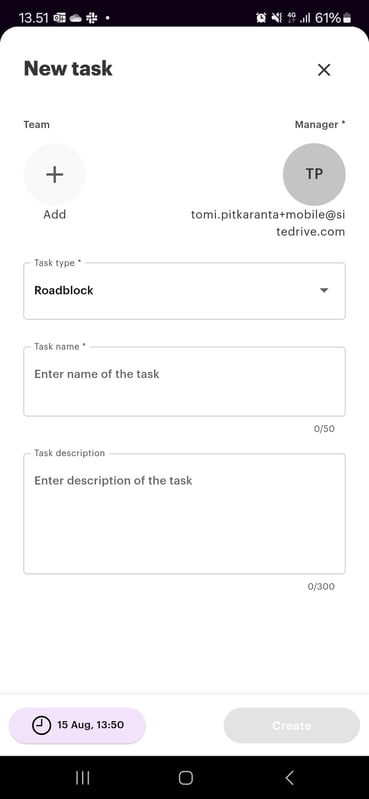This screenshot has height=799, width=369.
Task: Tap the plus icon to add team
Action: (55, 174)
